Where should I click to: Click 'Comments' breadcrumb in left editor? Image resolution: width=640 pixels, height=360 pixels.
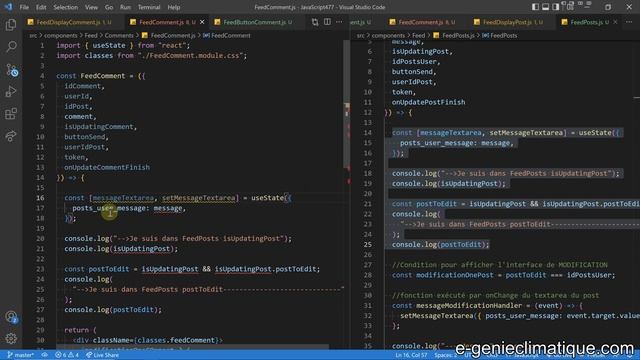click(119, 36)
